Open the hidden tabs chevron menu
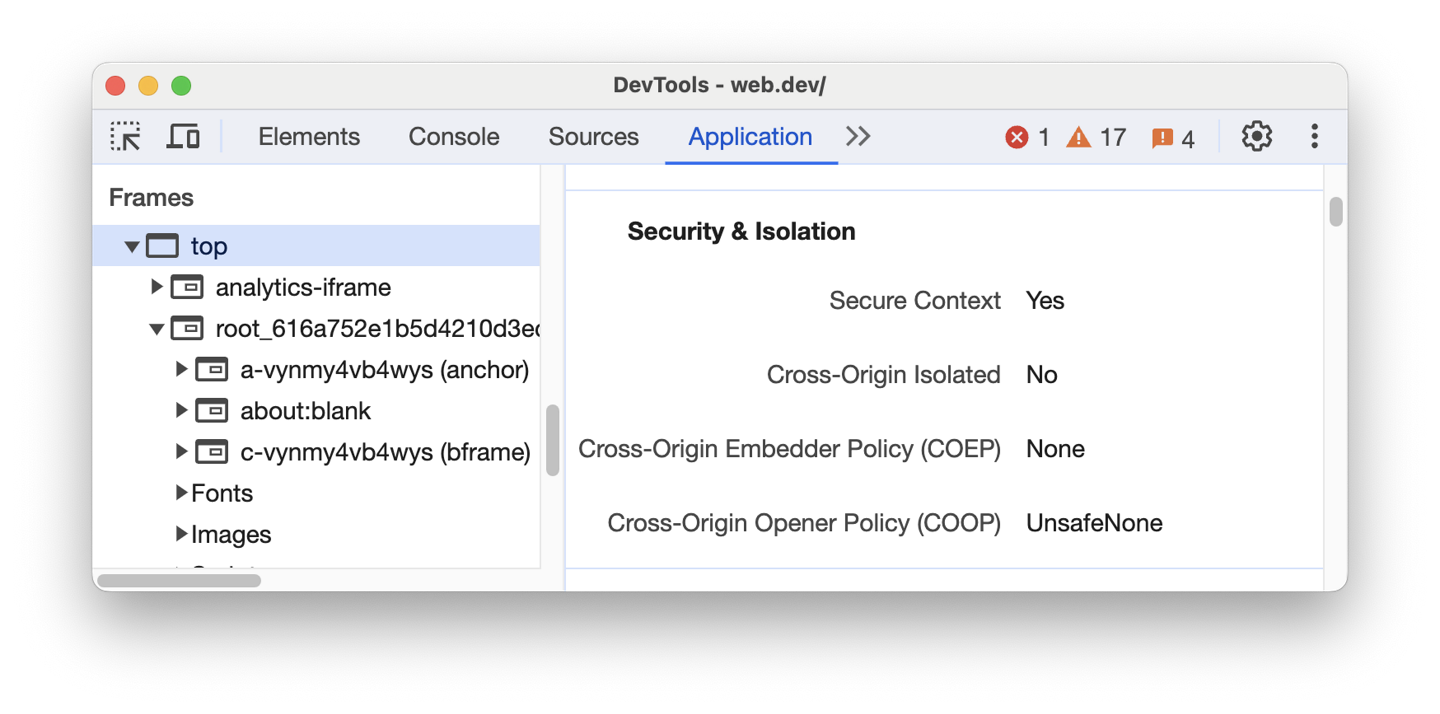This screenshot has width=1440, height=714. (x=857, y=136)
